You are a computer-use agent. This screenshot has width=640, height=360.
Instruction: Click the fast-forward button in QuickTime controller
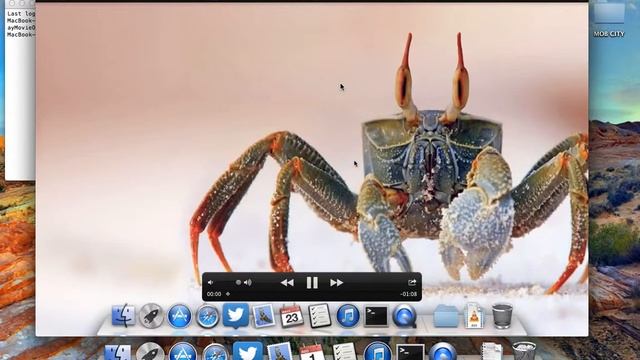[x=336, y=282]
